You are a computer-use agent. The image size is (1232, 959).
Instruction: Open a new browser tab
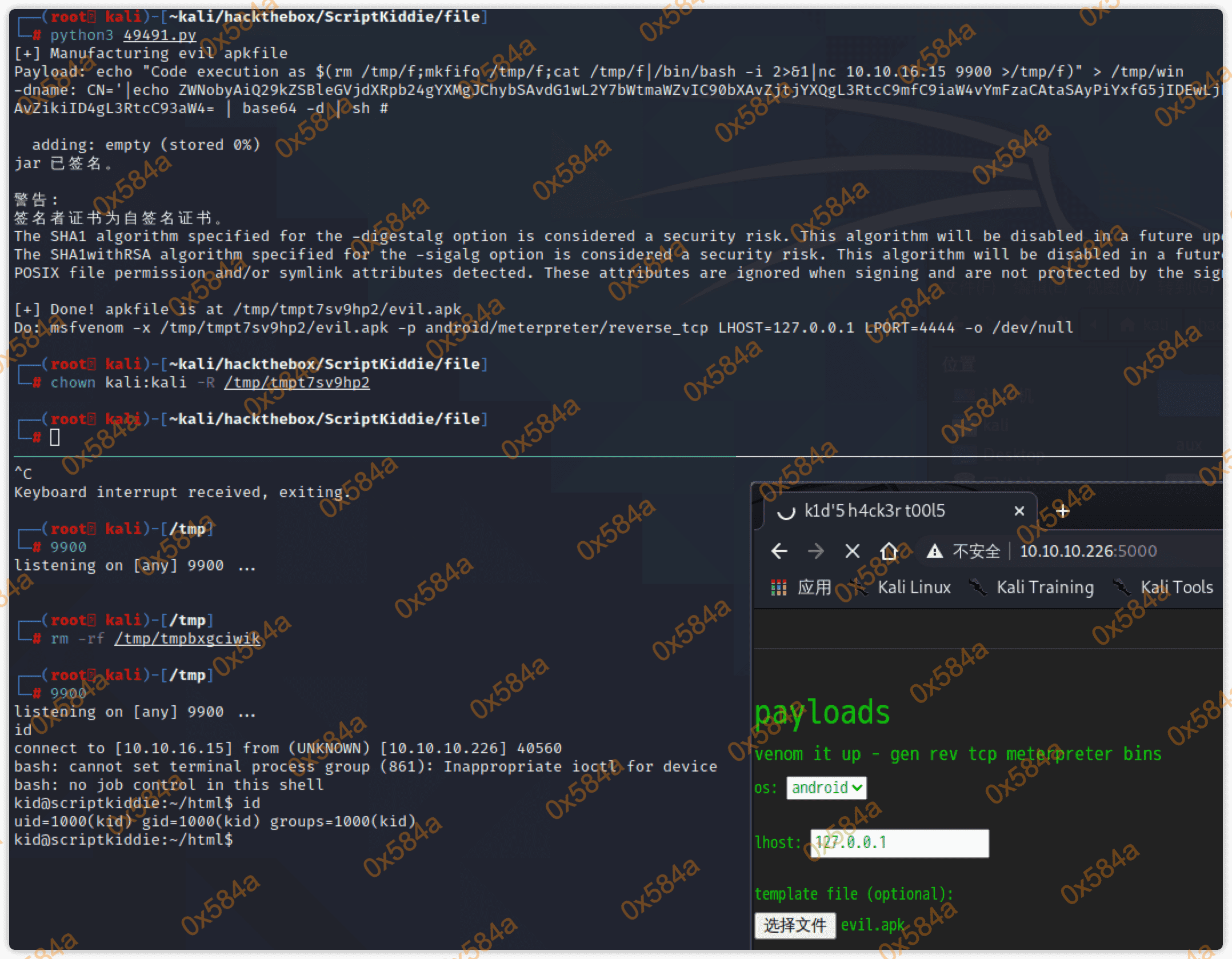(x=1062, y=511)
